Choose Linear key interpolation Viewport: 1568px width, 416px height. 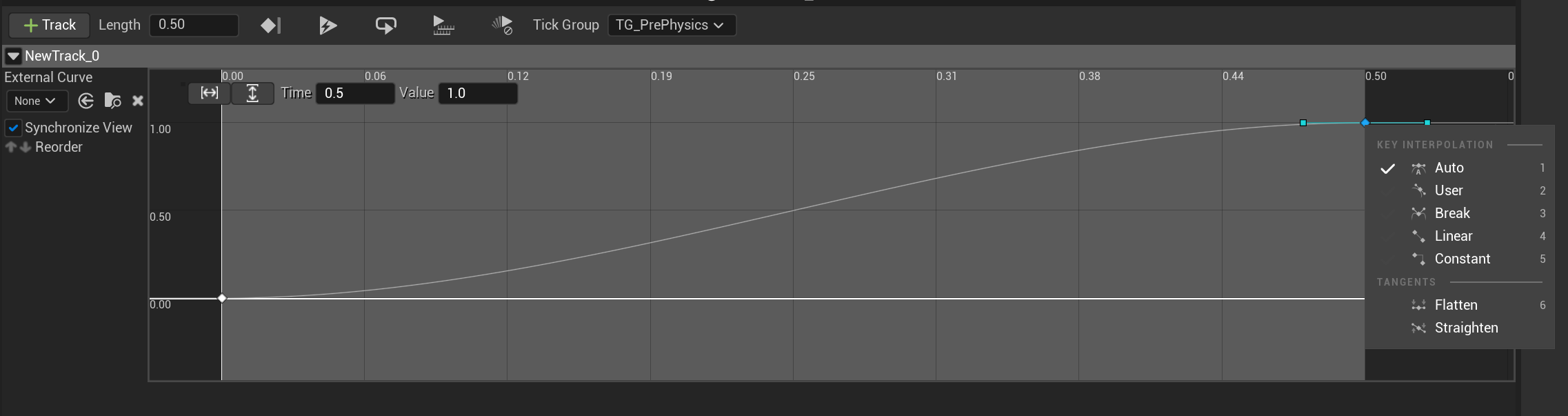(x=1453, y=236)
